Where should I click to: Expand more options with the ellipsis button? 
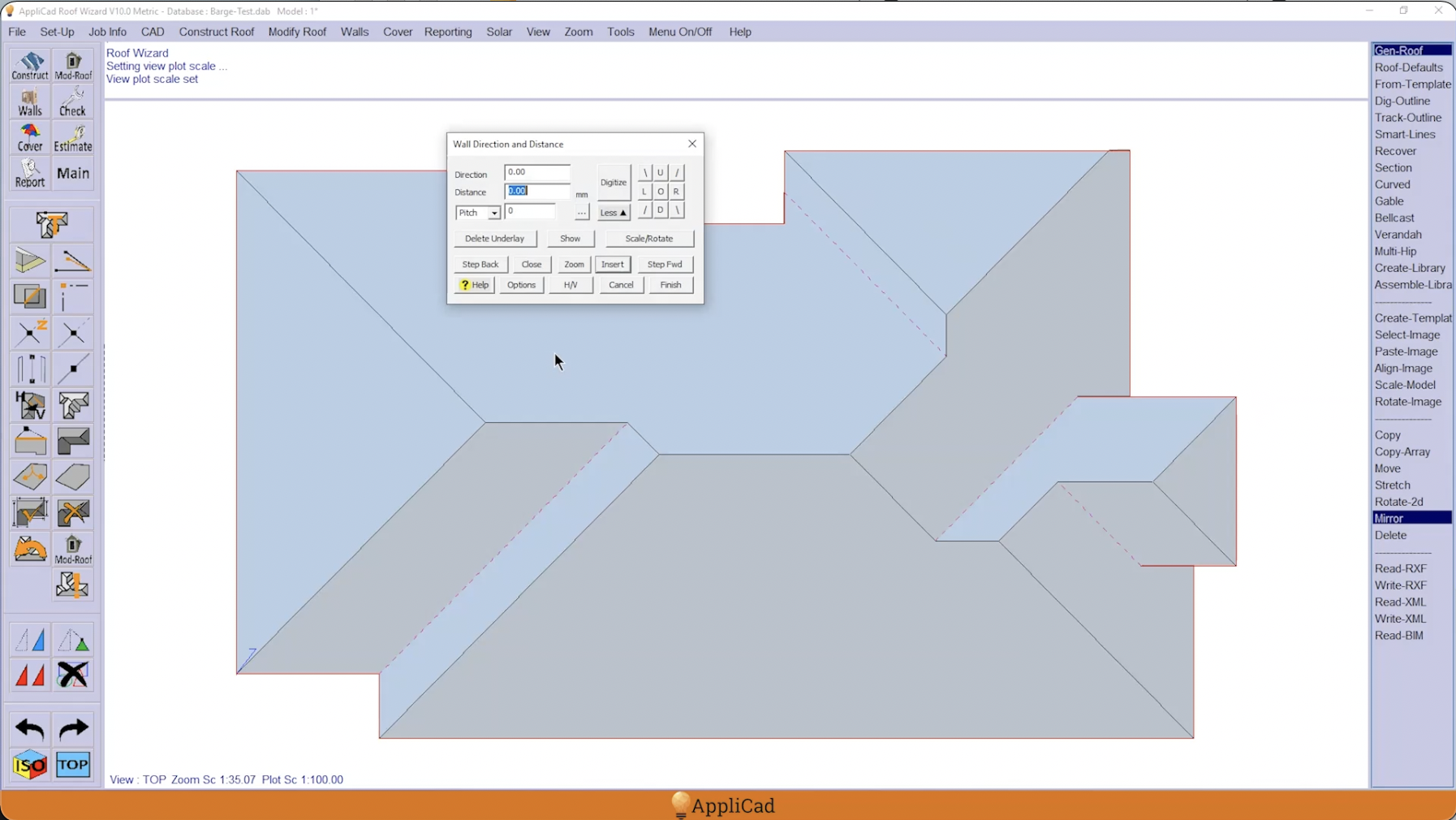point(581,213)
